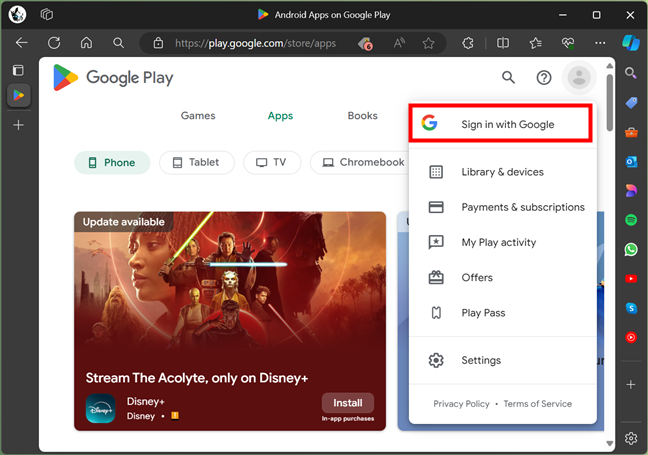
Task: Open Skype in the sidebar
Action: (x=631, y=308)
